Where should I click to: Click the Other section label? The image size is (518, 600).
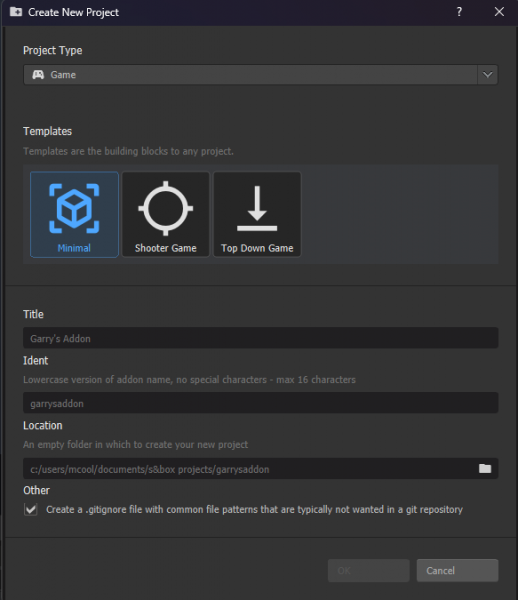(x=36, y=490)
